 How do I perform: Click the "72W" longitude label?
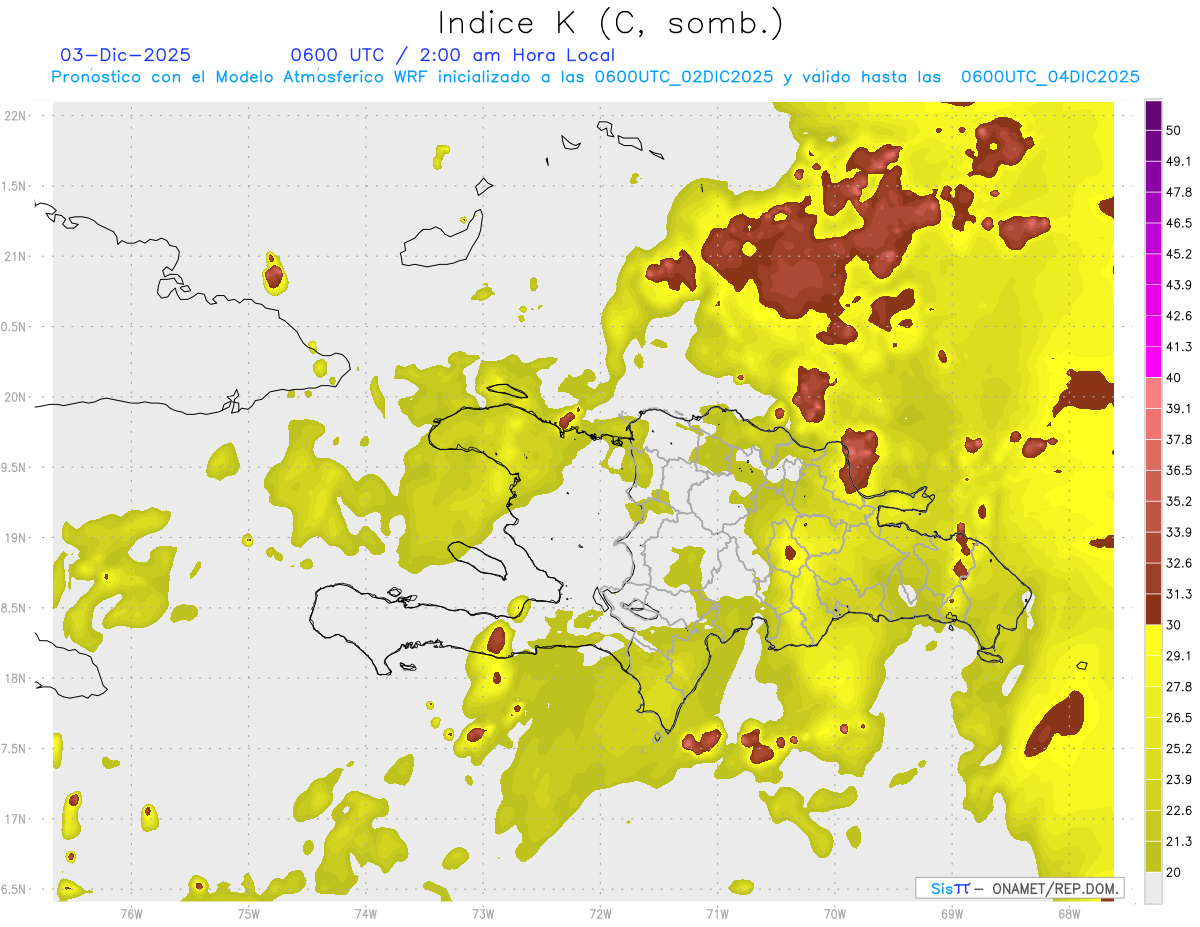pos(600,913)
